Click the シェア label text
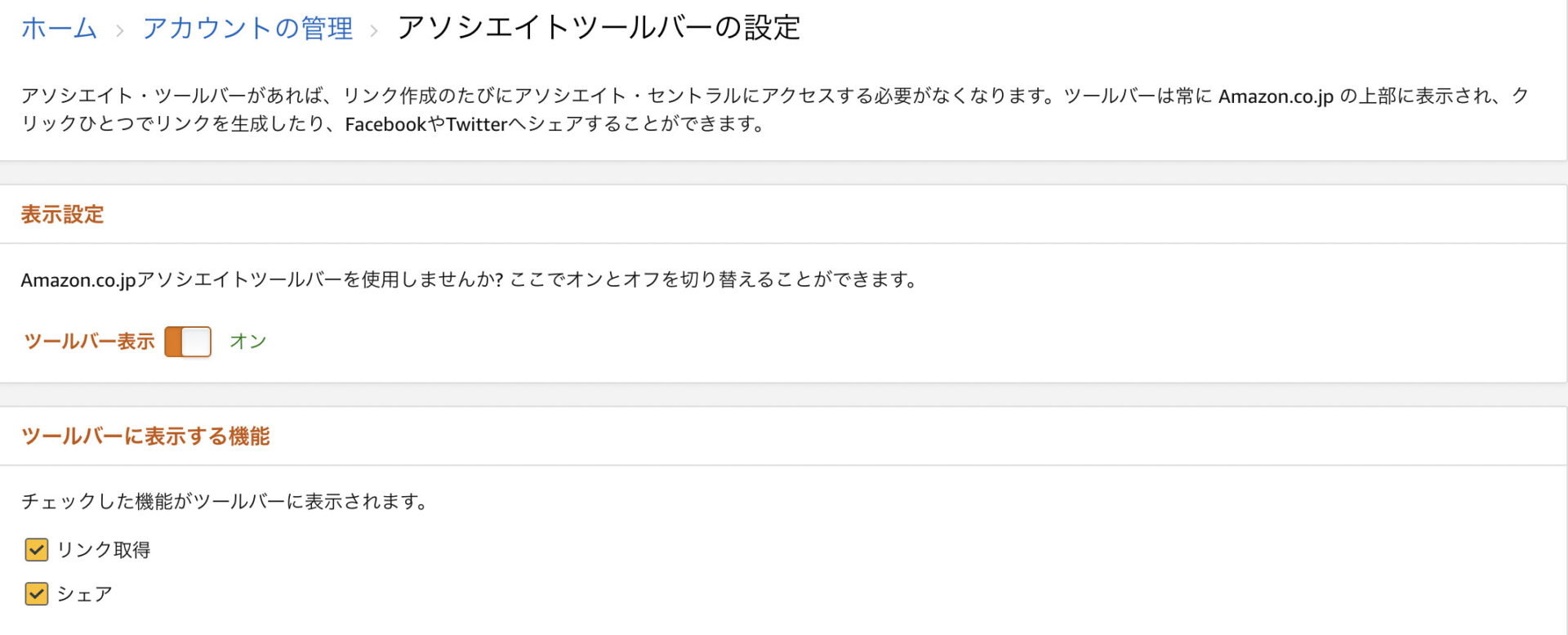1568x635 pixels. (x=84, y=594)
